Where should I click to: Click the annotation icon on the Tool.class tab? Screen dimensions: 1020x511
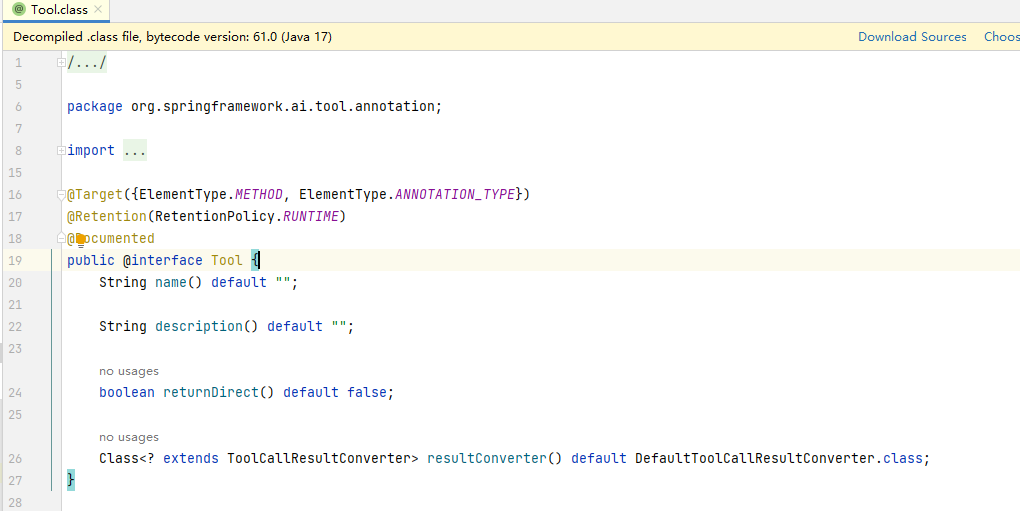(19, 10)
